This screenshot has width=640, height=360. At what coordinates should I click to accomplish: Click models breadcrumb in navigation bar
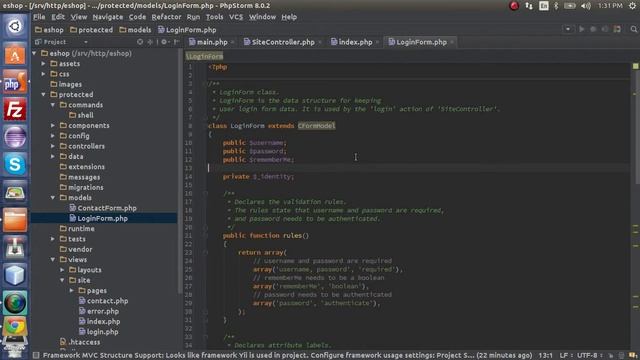(x=136, y=30)
